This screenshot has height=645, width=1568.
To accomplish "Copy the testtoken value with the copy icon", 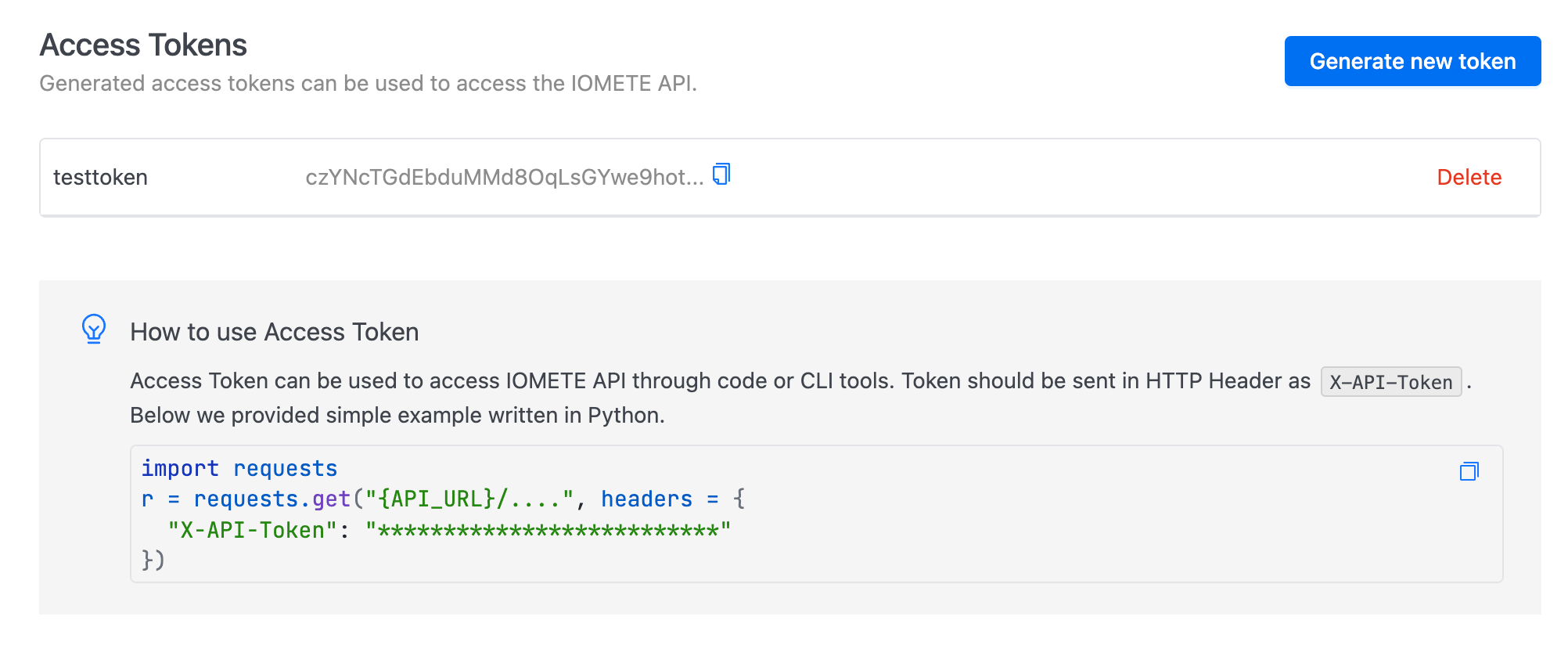I will click(721, 174).
